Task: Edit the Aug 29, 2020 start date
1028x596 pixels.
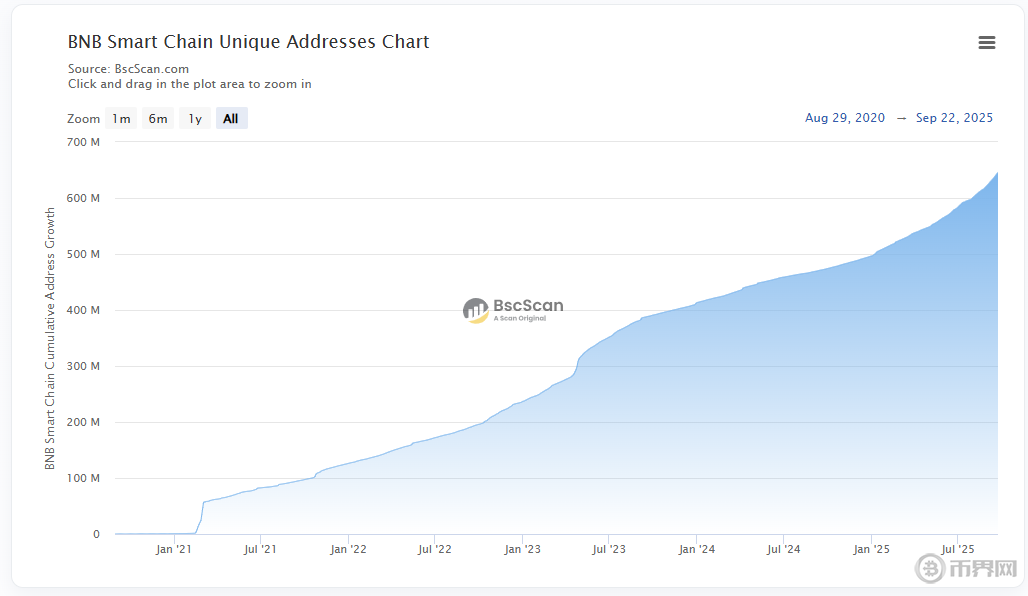Action: tap(845, 118)
